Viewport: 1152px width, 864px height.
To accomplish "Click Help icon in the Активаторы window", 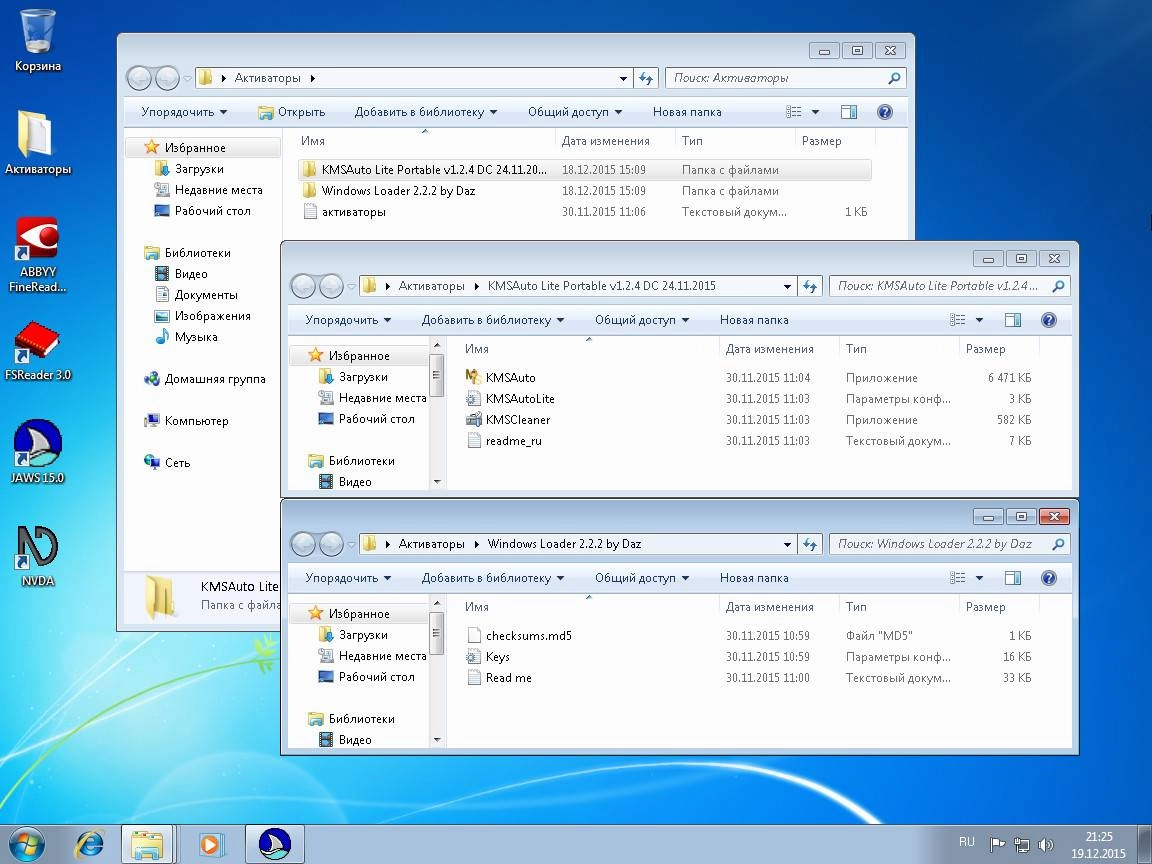I will (x=885, y=112).
